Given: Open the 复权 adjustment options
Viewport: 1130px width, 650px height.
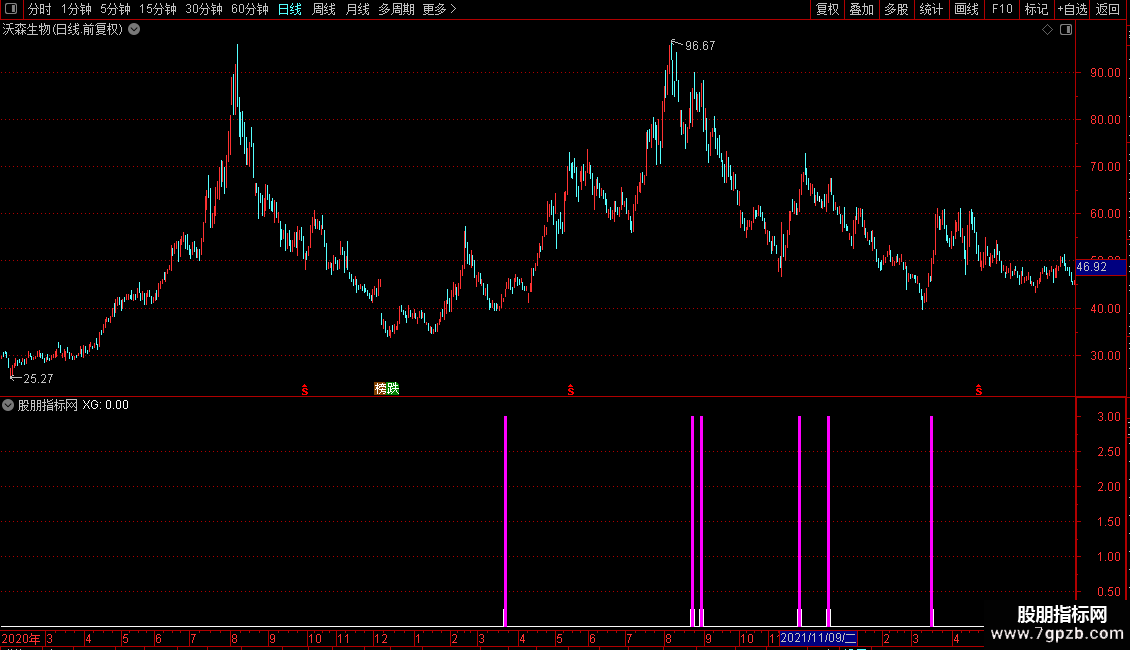Looking at the screenshot, I should click(x=827, y=9).
